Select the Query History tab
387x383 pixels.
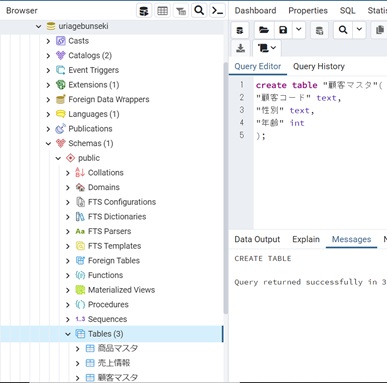[319, 66]
